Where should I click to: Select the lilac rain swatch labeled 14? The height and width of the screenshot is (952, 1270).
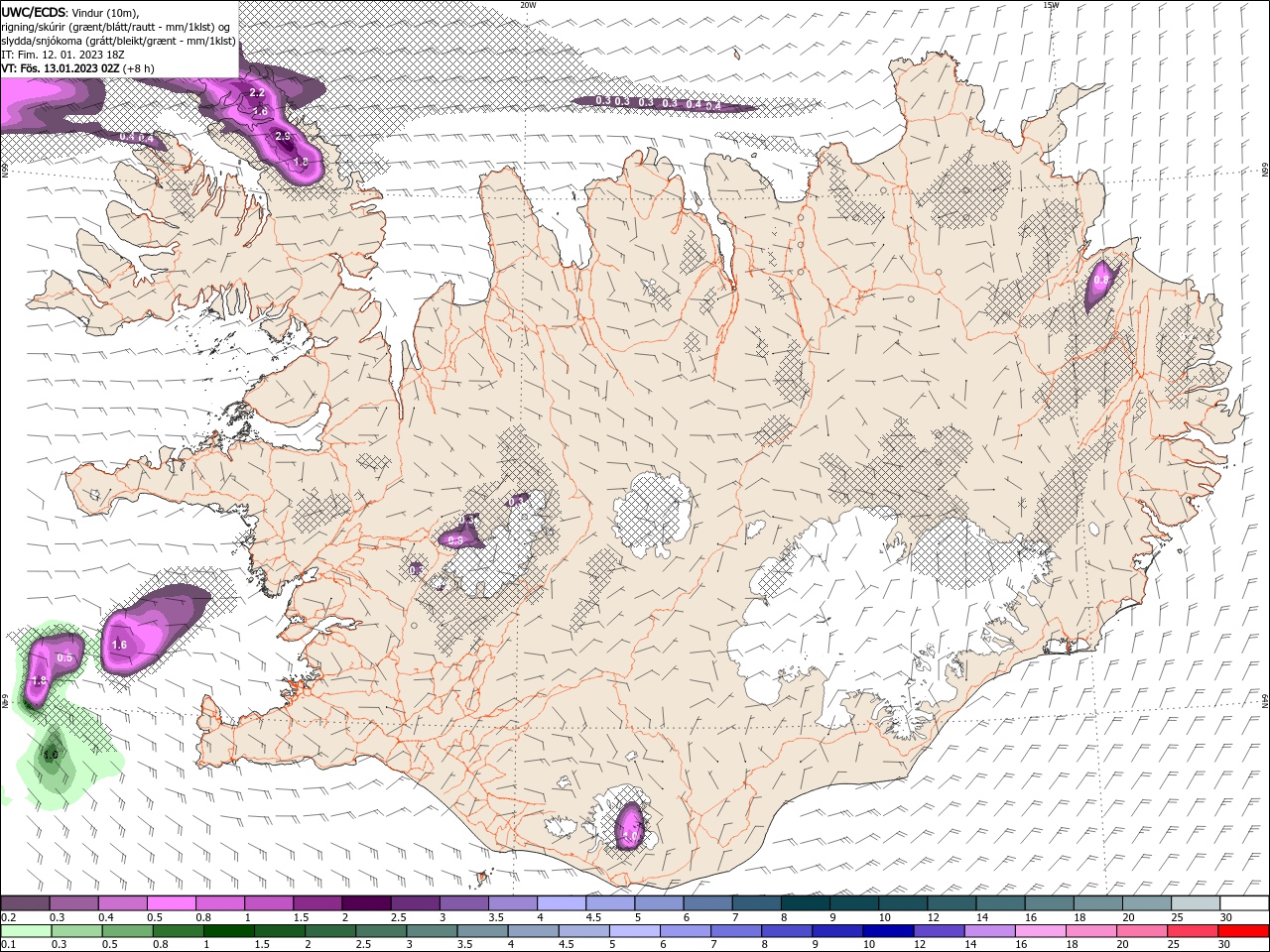(988, 931)
